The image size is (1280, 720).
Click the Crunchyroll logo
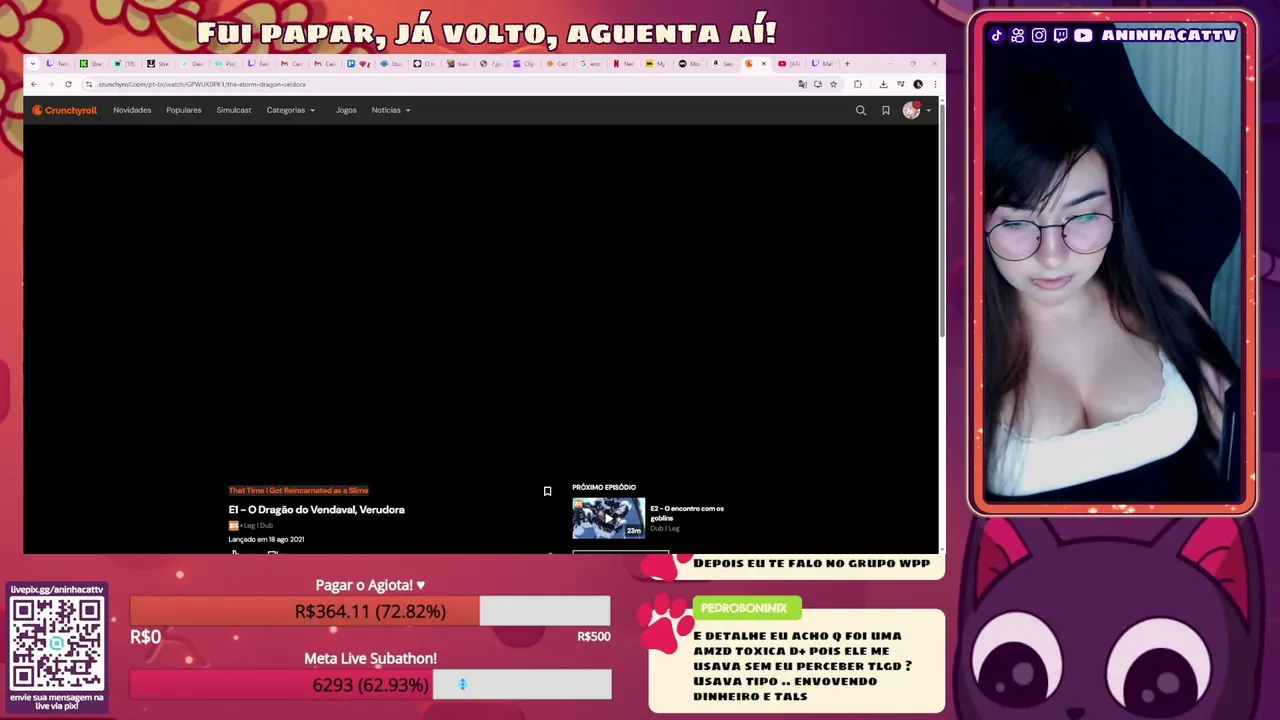pos(64,110)
